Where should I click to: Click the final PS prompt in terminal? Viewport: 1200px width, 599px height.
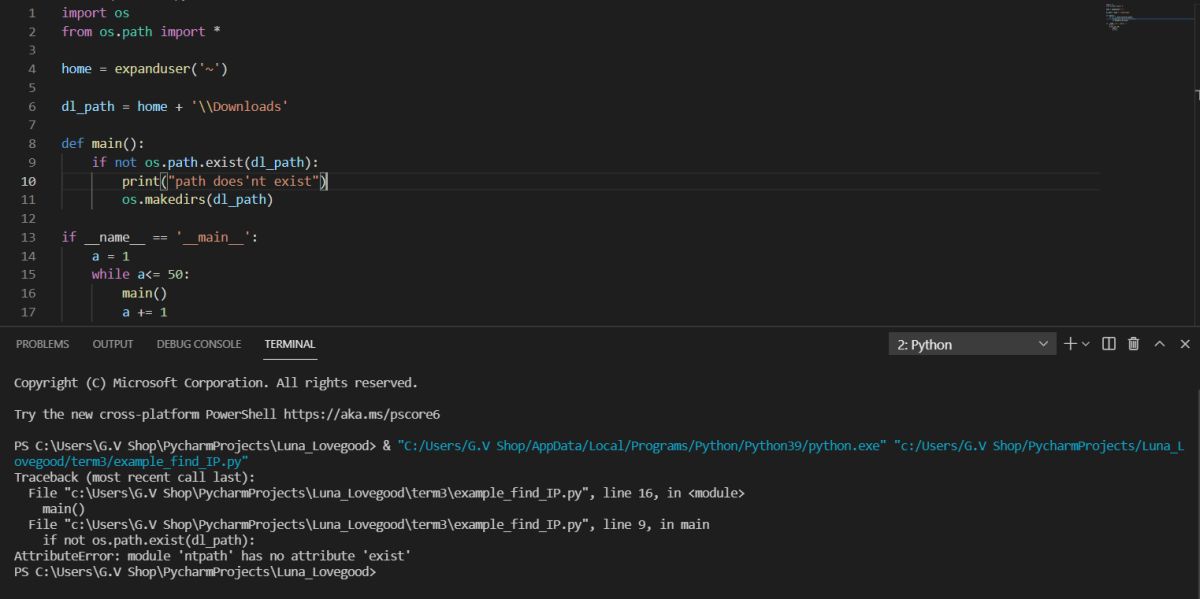coord(195,572)
